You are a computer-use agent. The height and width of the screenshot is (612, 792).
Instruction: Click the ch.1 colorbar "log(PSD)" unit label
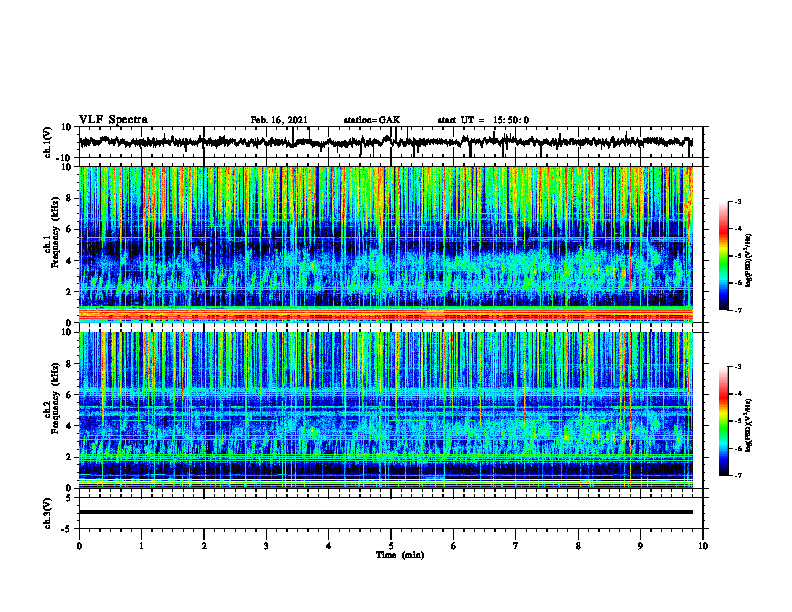(749, 260)
